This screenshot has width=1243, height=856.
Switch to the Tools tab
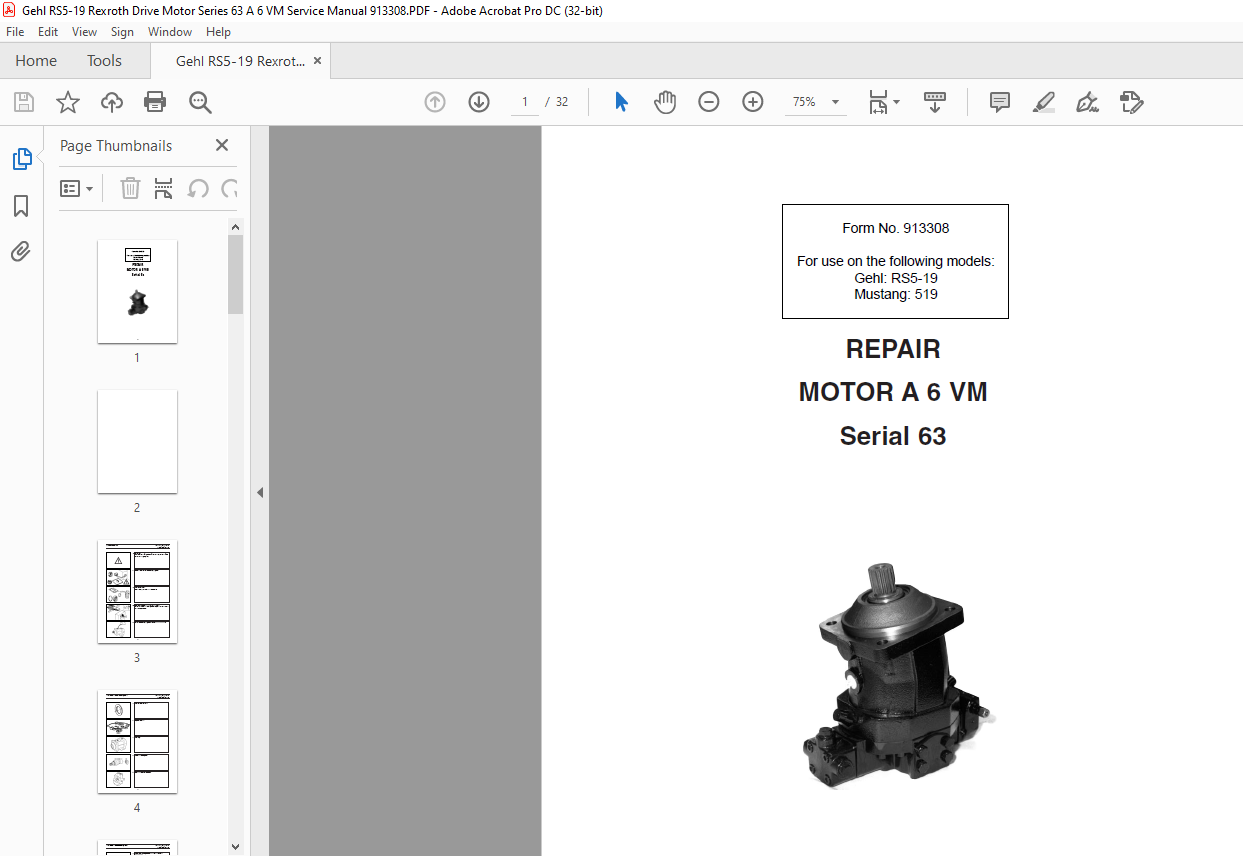click(104, 61)
